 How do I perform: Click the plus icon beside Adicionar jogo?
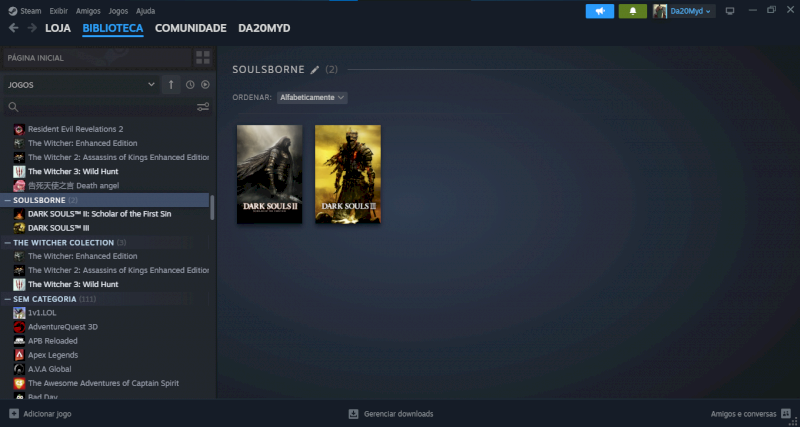(14, 413)
